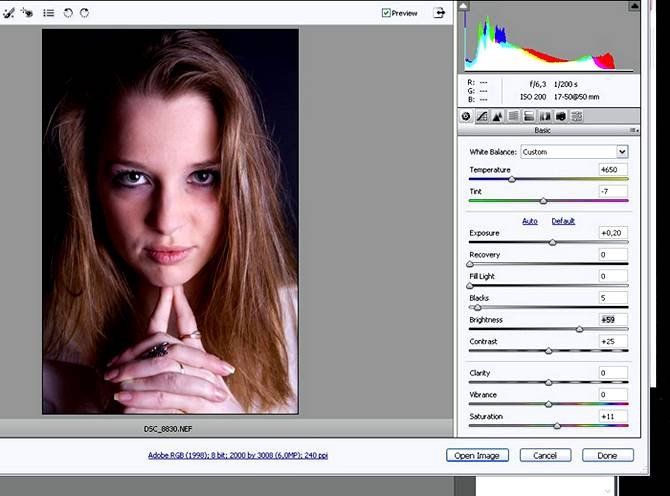
Task: Click the Exposure value input field
Action: click(612, 233)
